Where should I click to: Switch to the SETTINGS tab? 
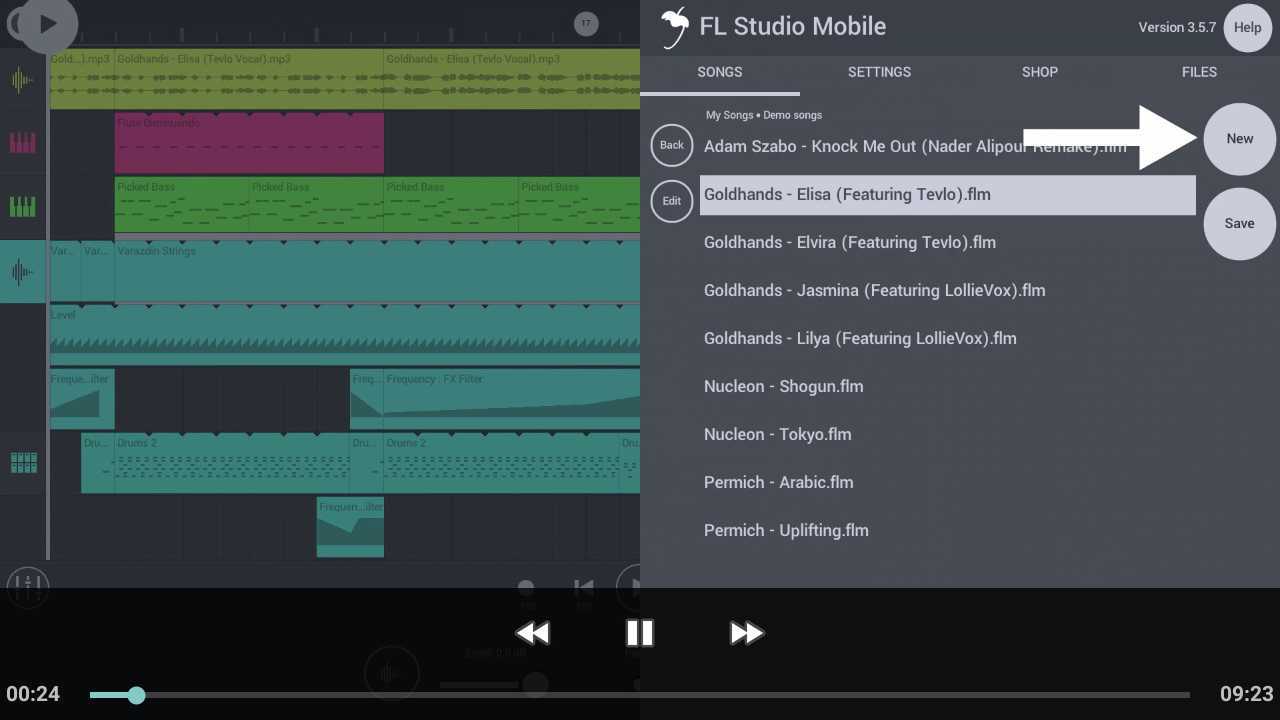coord(879,72)
